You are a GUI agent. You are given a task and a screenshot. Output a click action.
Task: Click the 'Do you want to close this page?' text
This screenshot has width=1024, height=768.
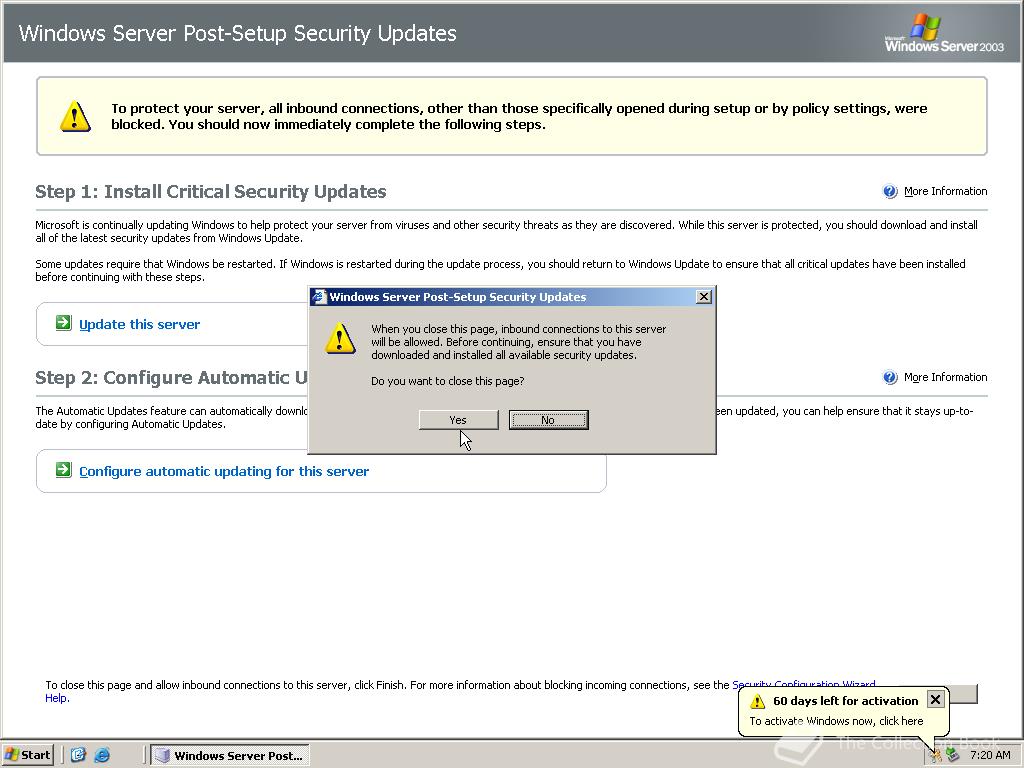coord(447,381)
